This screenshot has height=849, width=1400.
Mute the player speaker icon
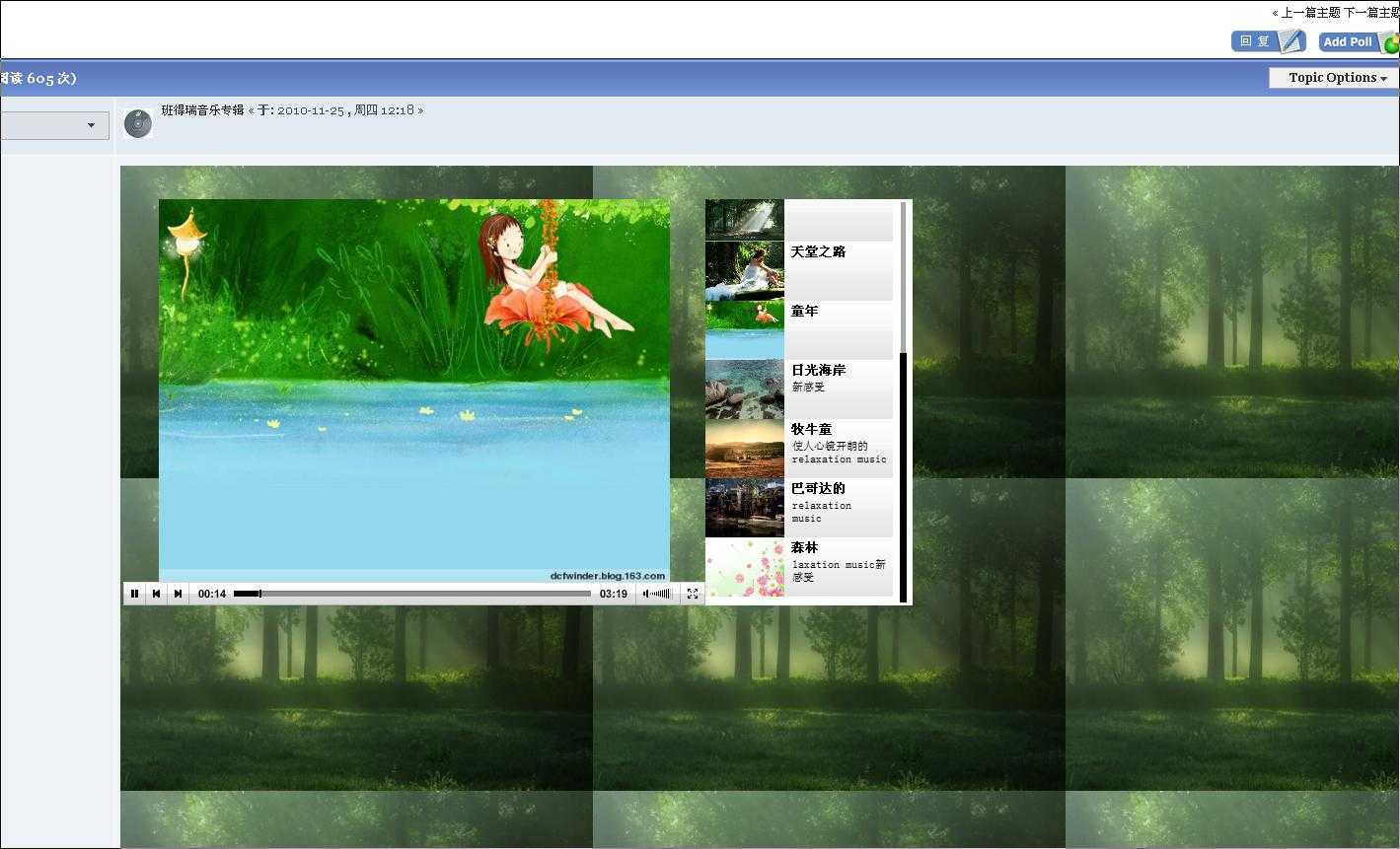pyautogui.click(x=646, y=594)
